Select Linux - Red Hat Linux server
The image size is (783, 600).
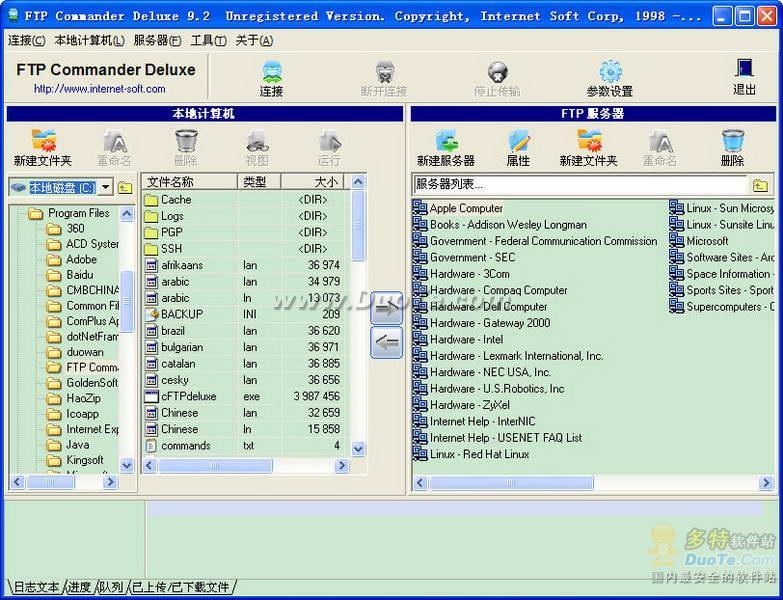(470, 454)
